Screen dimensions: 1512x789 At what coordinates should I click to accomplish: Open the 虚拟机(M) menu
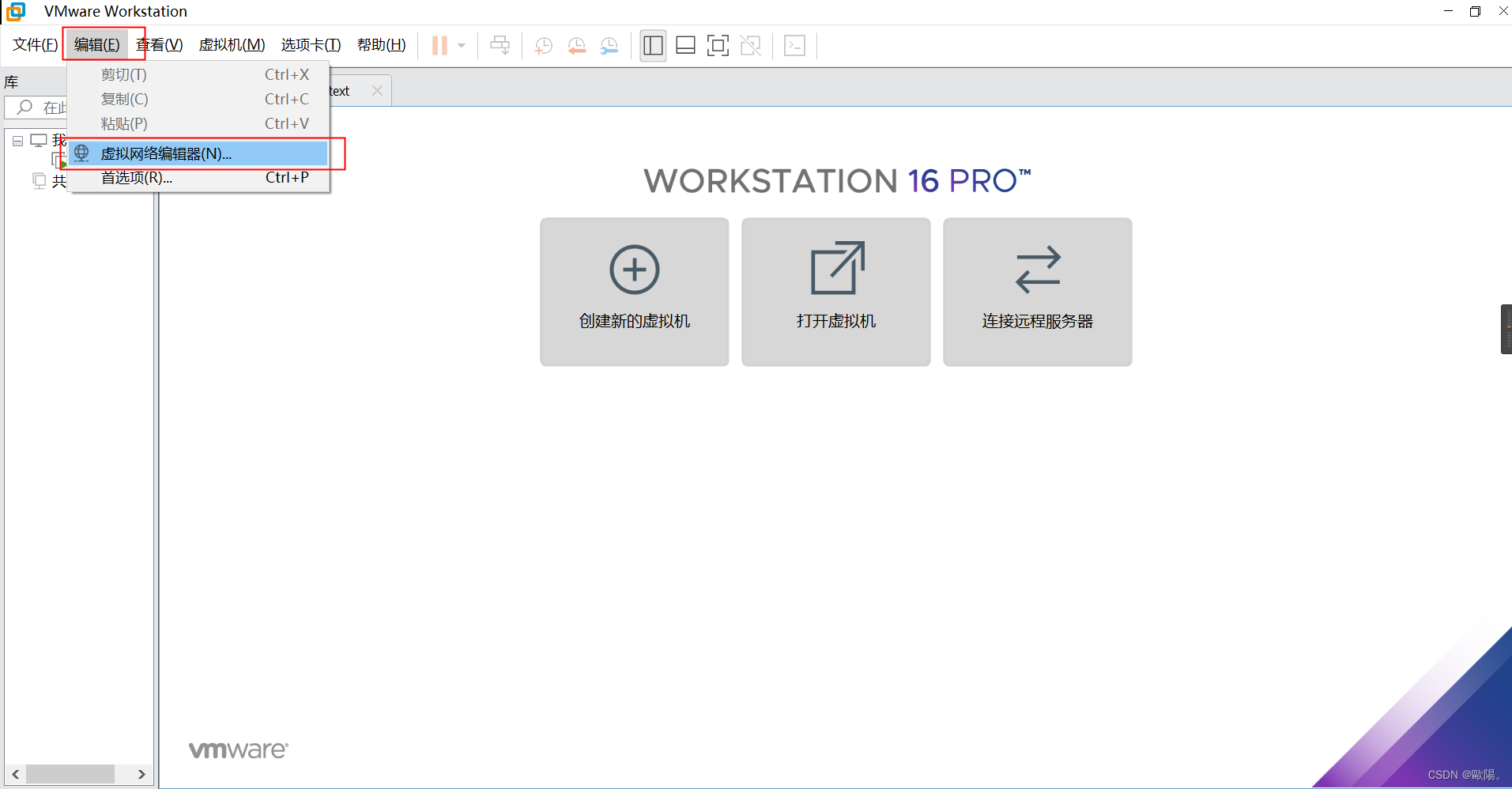point(232,45)
